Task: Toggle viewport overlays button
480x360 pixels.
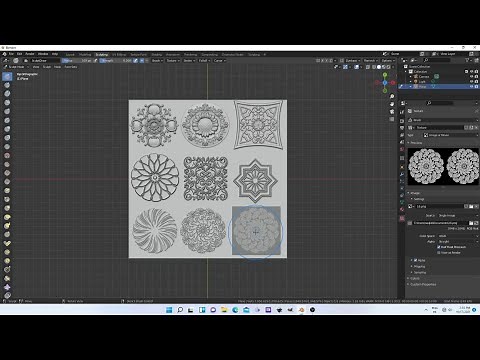Action: click(x=357, y=67)
